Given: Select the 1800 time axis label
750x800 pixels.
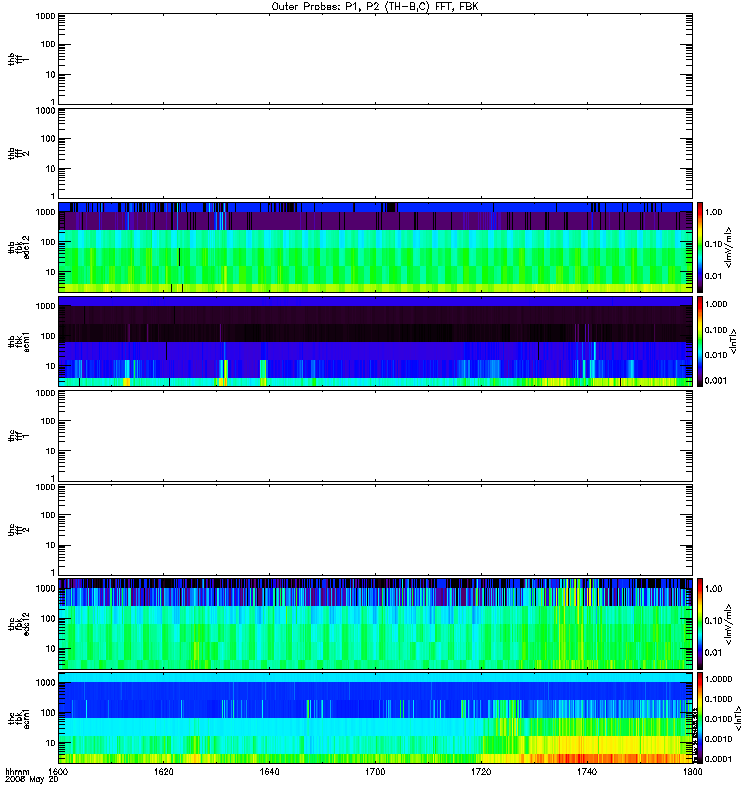Looking at the screenshot, I should tap(692, 771).
